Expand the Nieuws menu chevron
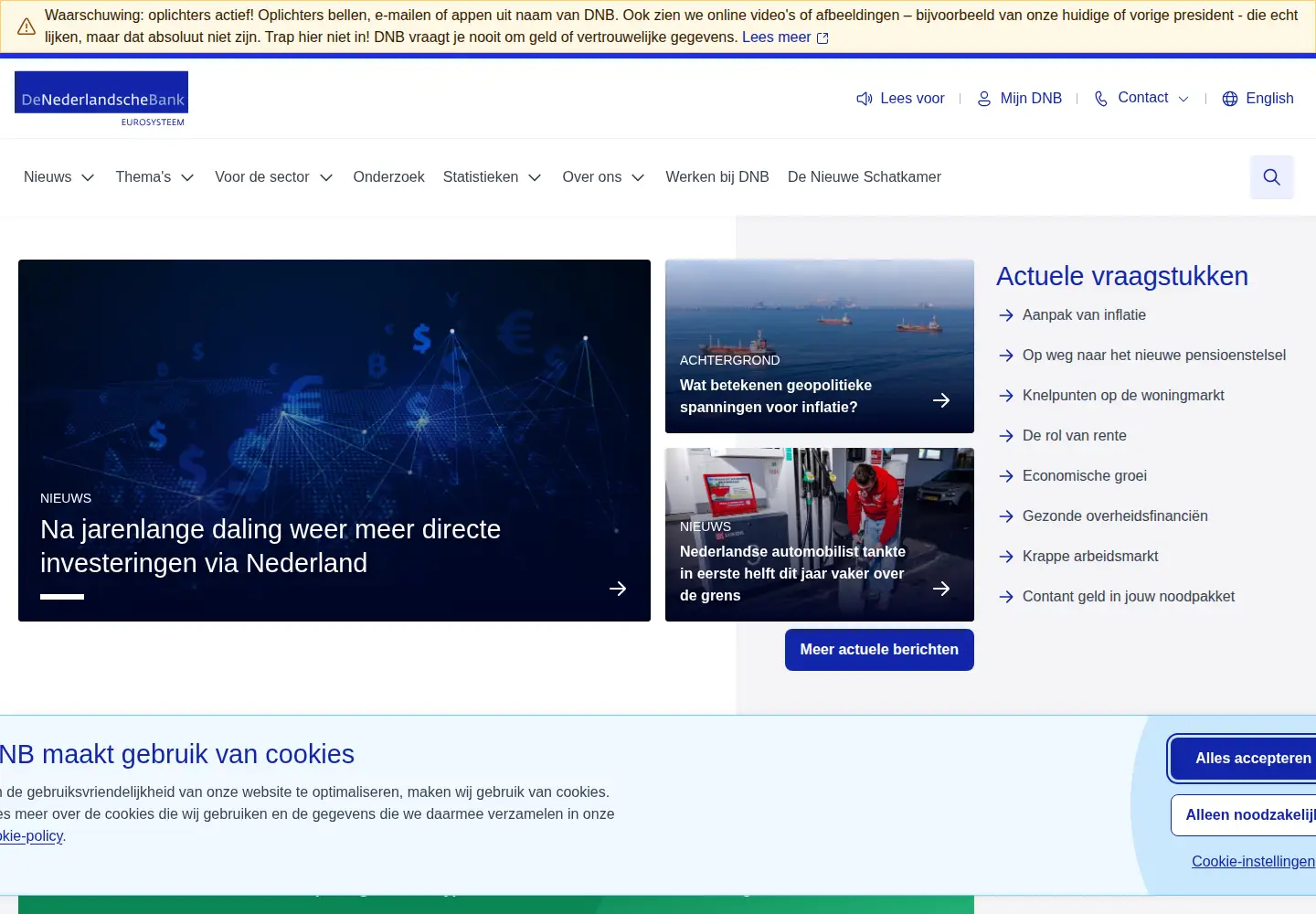 click(x=88, y=177)
